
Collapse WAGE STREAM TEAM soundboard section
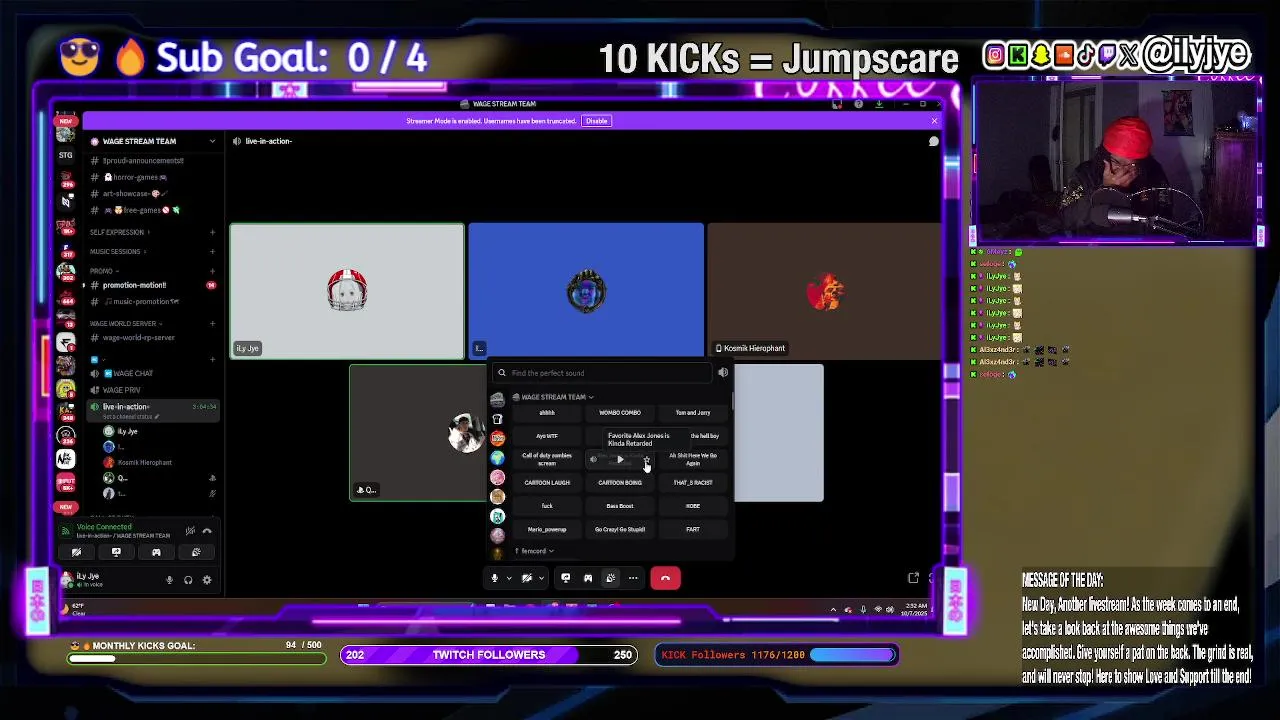coord(553,397)
